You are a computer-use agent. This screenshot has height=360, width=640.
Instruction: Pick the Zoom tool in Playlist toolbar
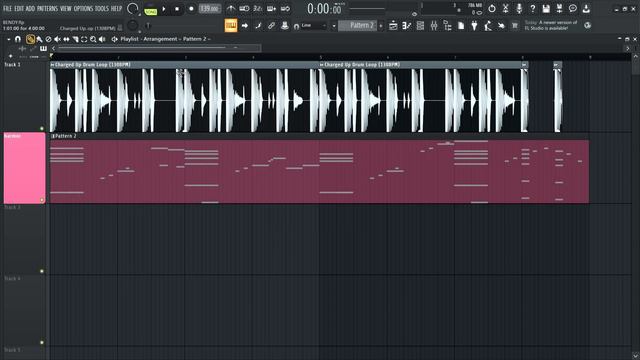point(93,39)
